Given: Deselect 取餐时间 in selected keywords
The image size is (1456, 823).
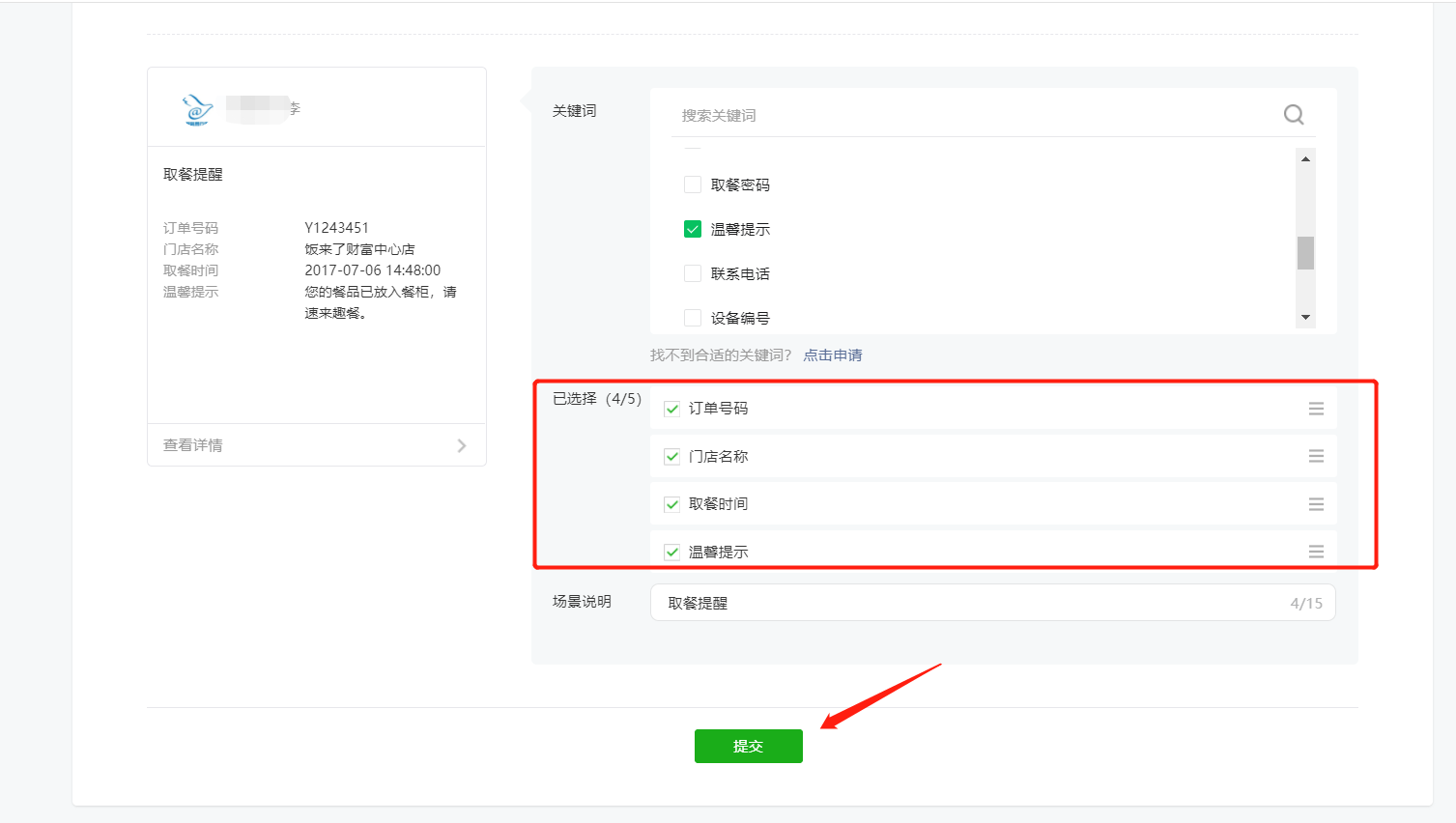Looking at the screenshot, I should 672,504.
